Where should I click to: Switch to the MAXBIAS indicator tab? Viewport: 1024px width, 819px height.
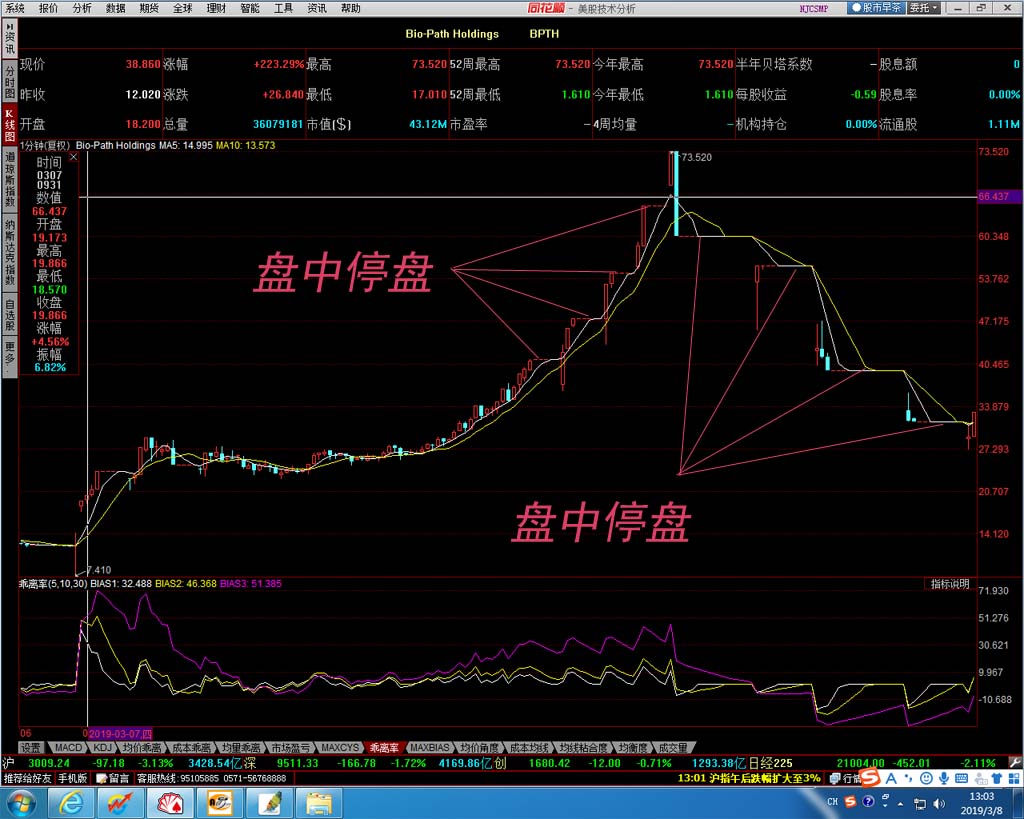(430, 748)
